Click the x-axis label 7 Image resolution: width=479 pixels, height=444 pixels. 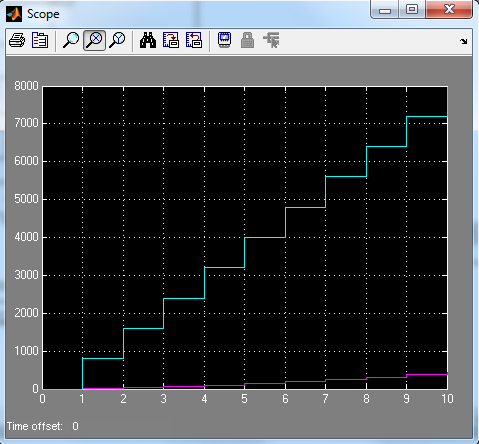point(325,399)
